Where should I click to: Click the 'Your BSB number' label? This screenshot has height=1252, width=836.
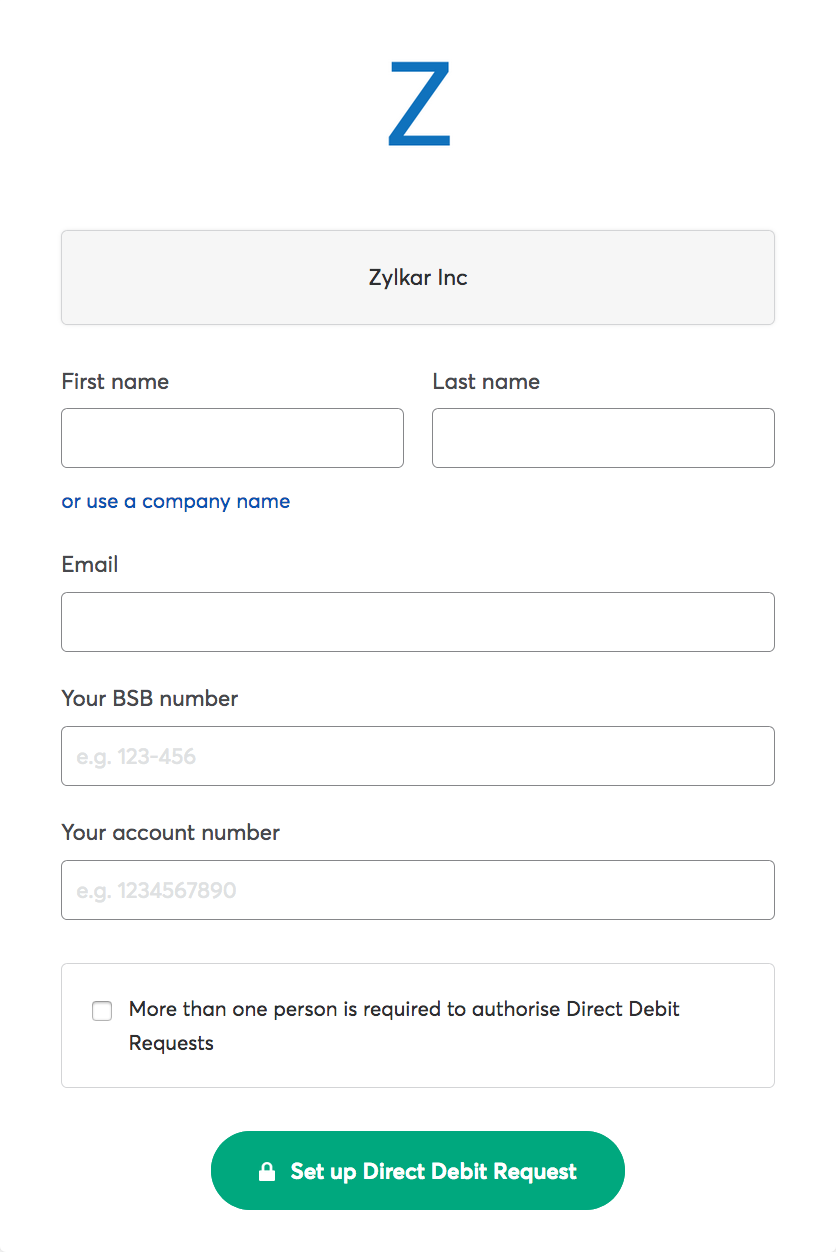(150, 698)
